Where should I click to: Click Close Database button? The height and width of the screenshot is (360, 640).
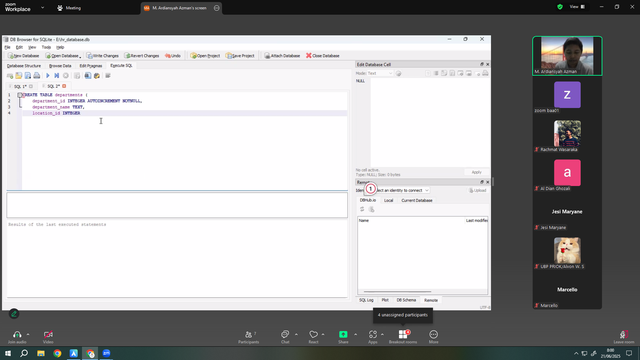323,56
